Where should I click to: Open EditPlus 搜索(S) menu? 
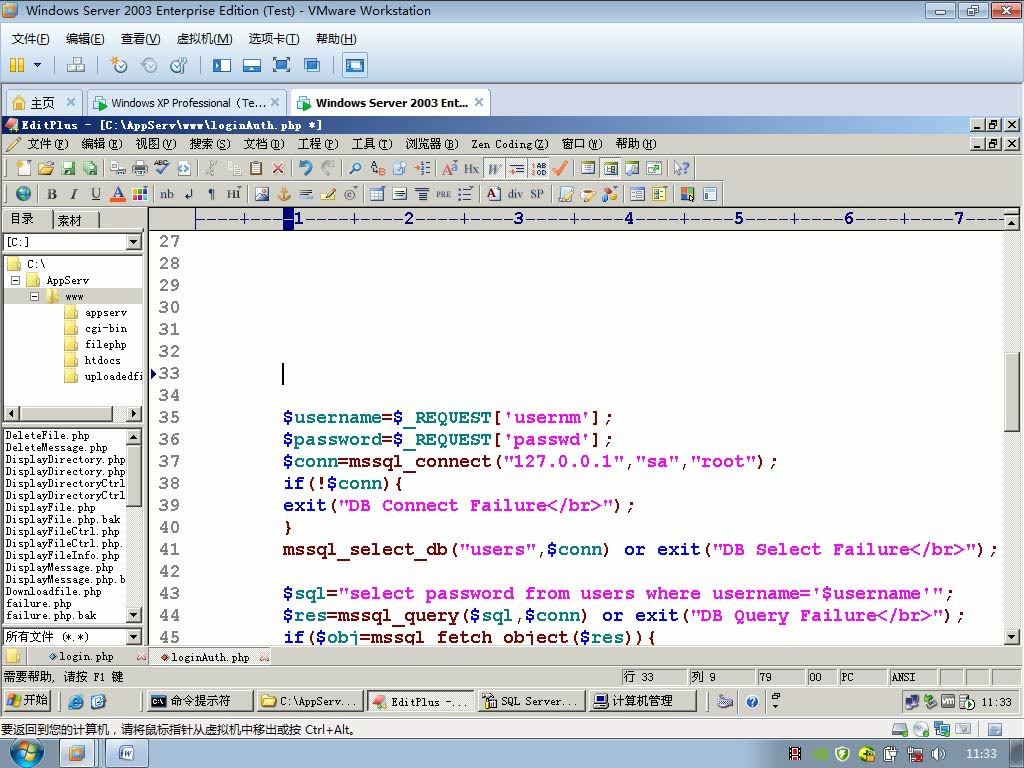click(210, 144)
